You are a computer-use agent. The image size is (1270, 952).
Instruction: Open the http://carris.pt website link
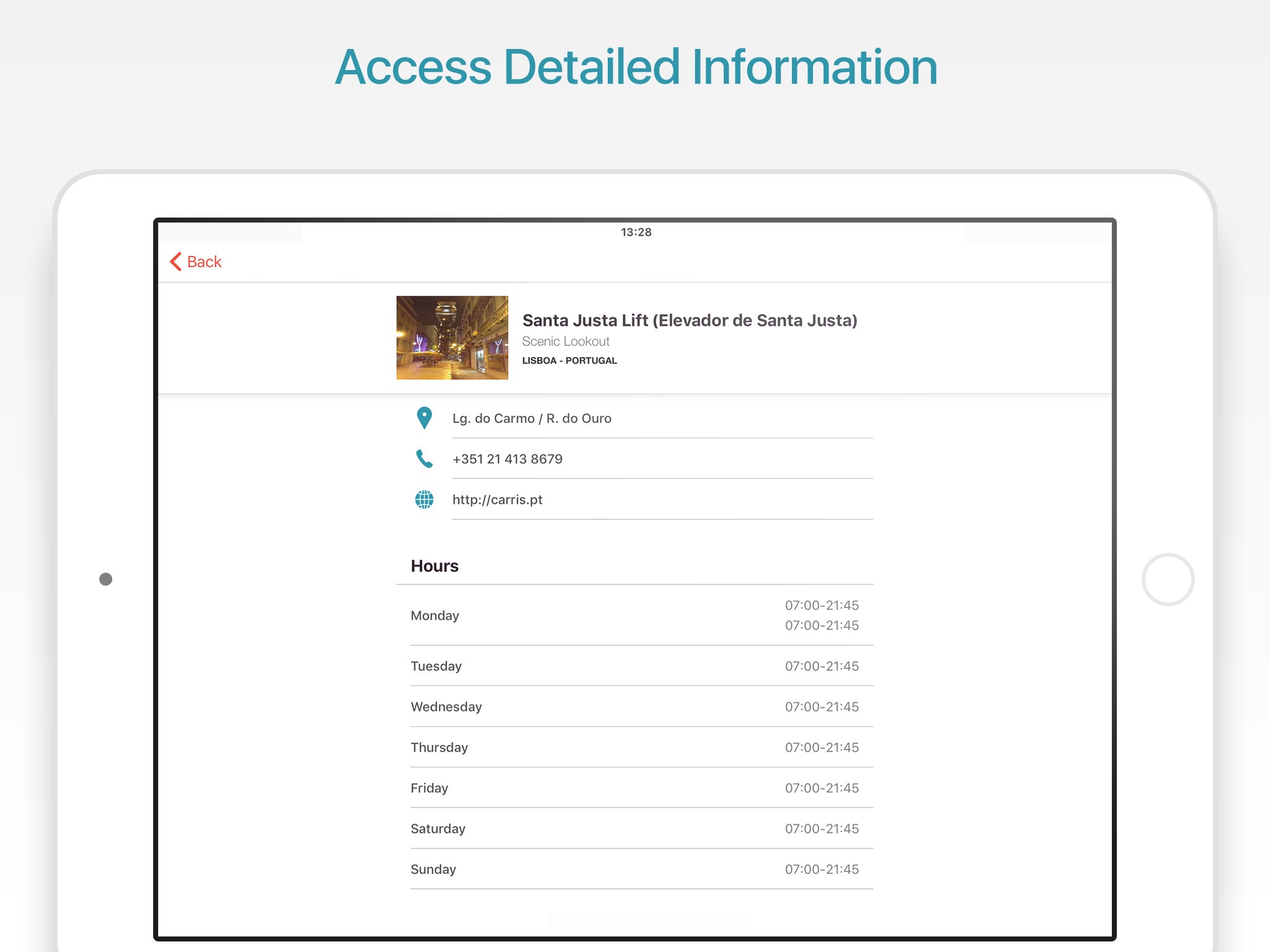[x=497, y=500]
